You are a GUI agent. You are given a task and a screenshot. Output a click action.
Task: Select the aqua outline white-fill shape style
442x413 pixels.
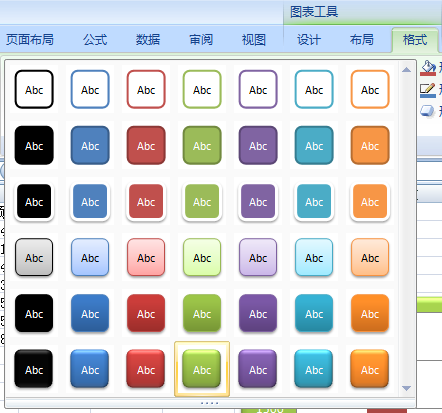click(314, 89)
